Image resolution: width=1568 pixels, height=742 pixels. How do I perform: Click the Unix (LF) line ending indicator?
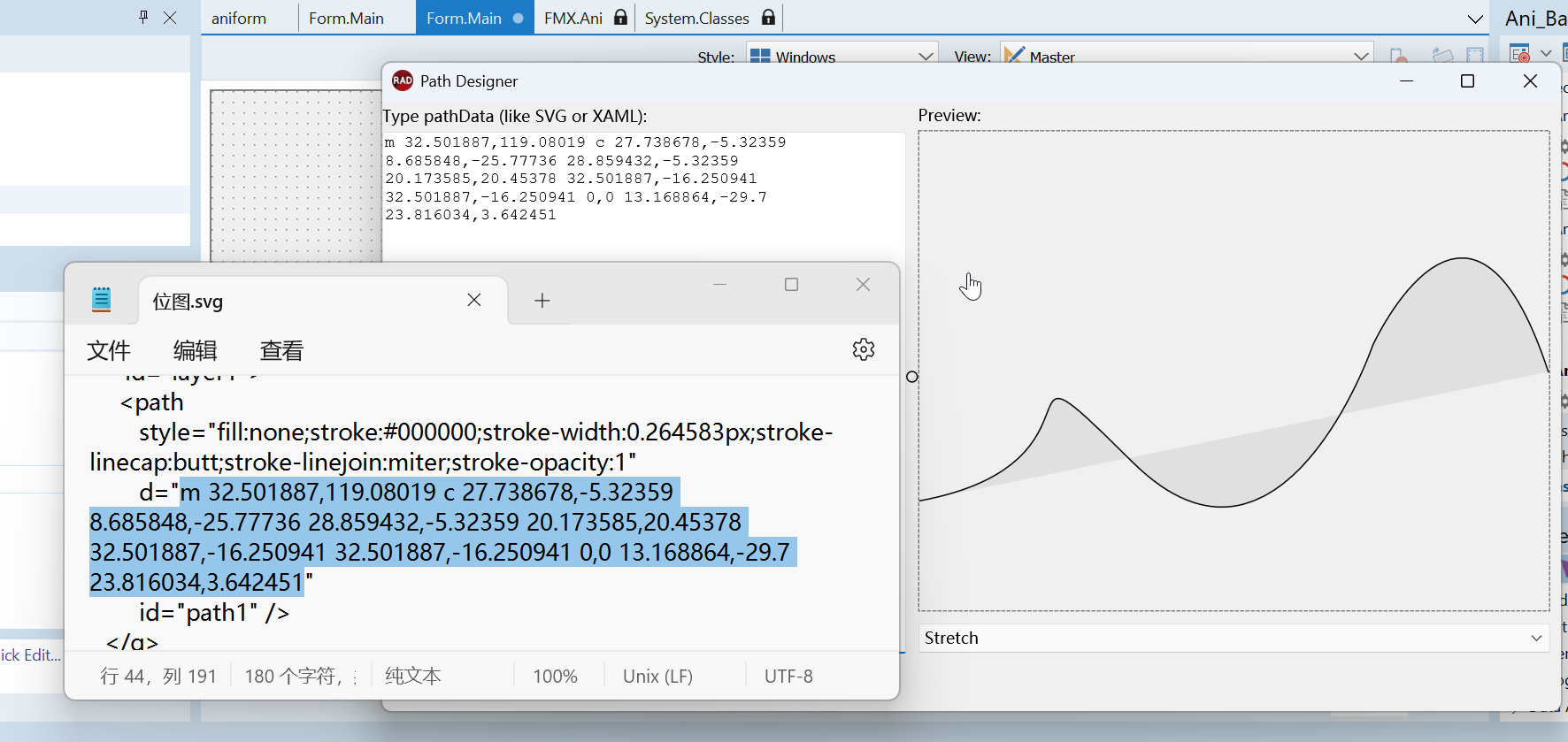657,676
